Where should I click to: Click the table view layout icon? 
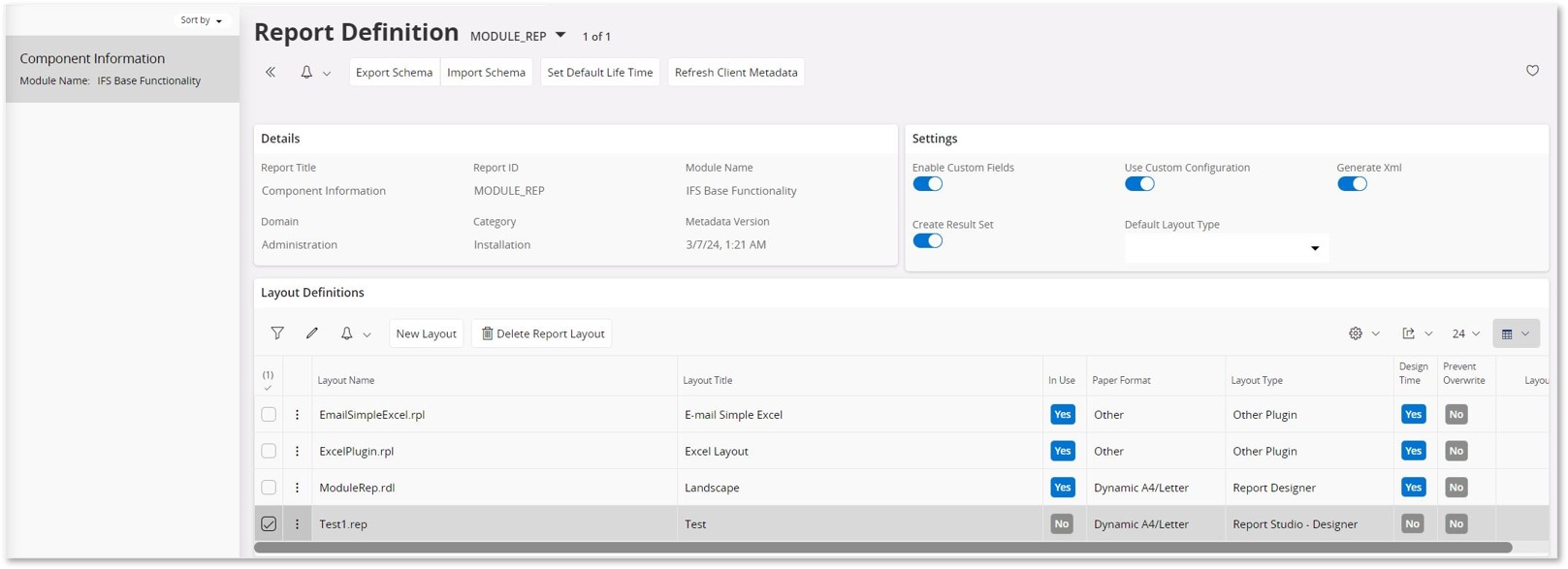pos(1507,333)
